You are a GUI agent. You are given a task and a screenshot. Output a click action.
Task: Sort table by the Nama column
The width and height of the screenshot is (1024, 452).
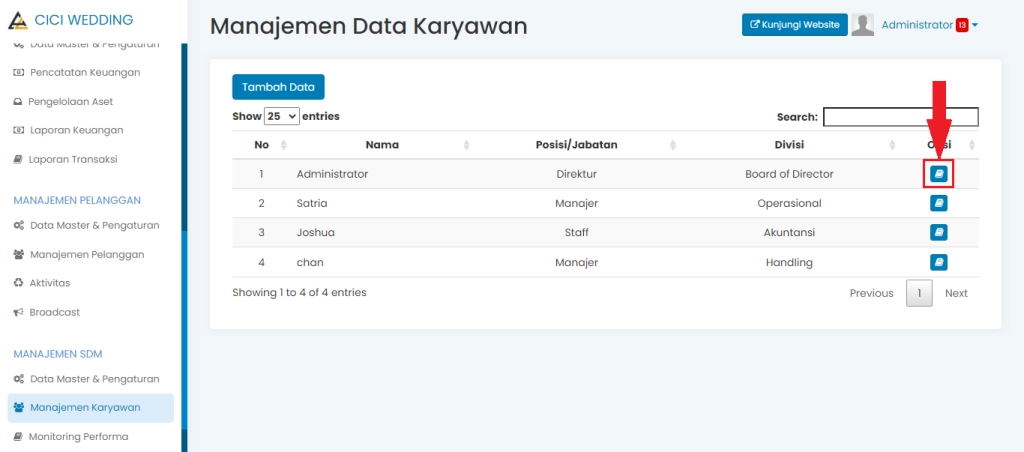pyautogui.click(x=382, y=145)
